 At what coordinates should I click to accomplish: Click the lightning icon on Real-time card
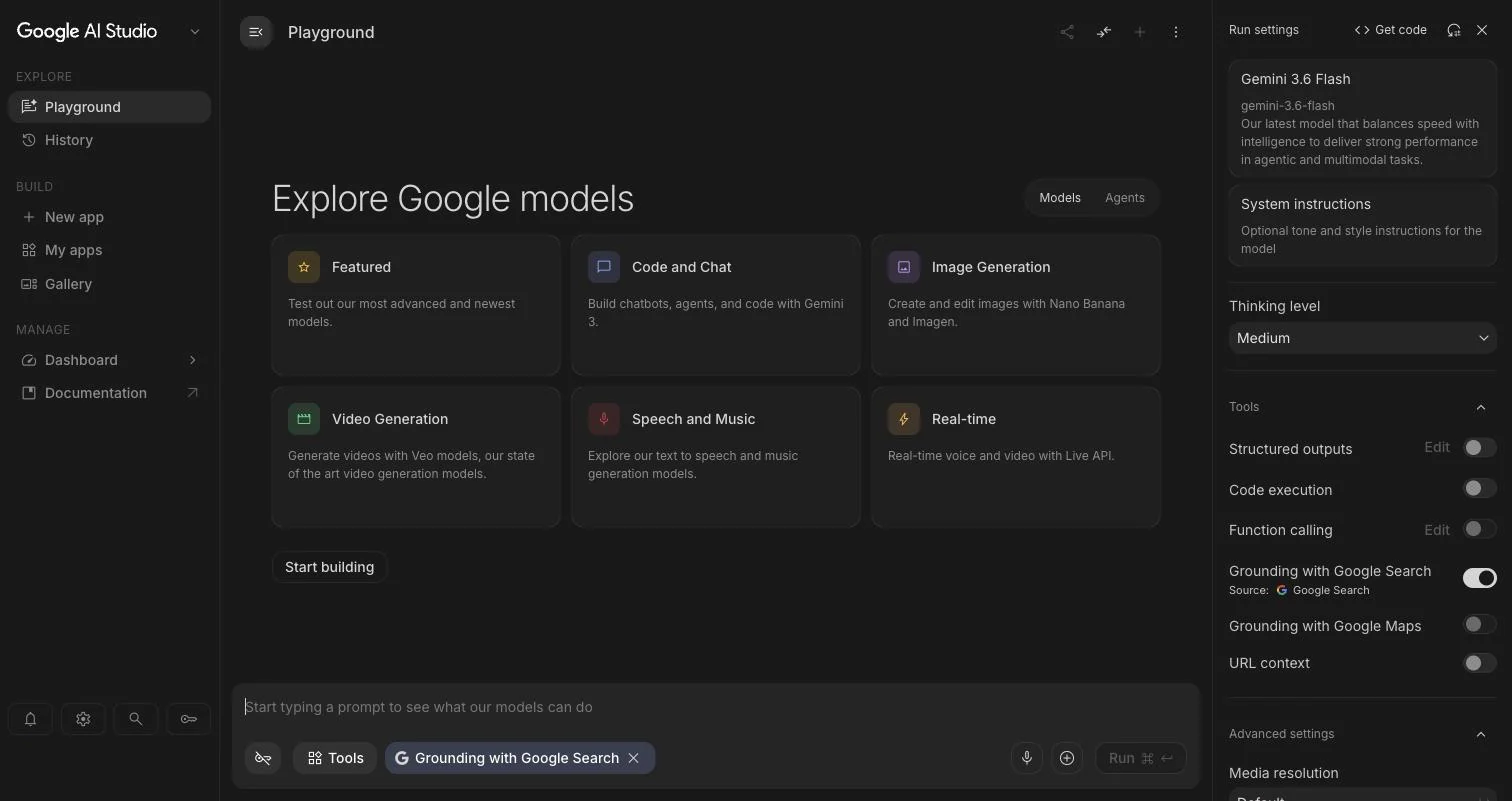click(904, 419)
